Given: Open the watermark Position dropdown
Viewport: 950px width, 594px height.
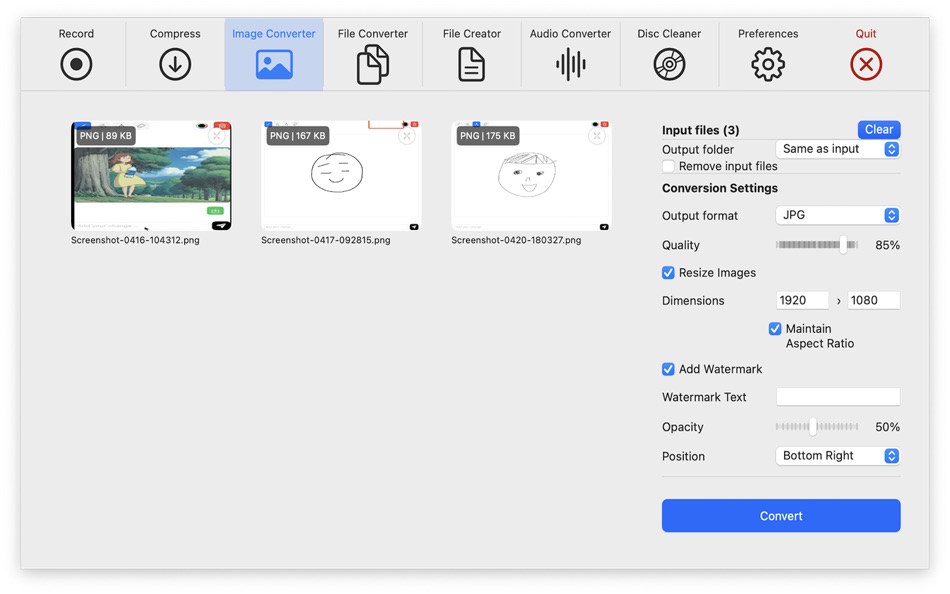Looking at the screenshot, I should pos(838,456).
